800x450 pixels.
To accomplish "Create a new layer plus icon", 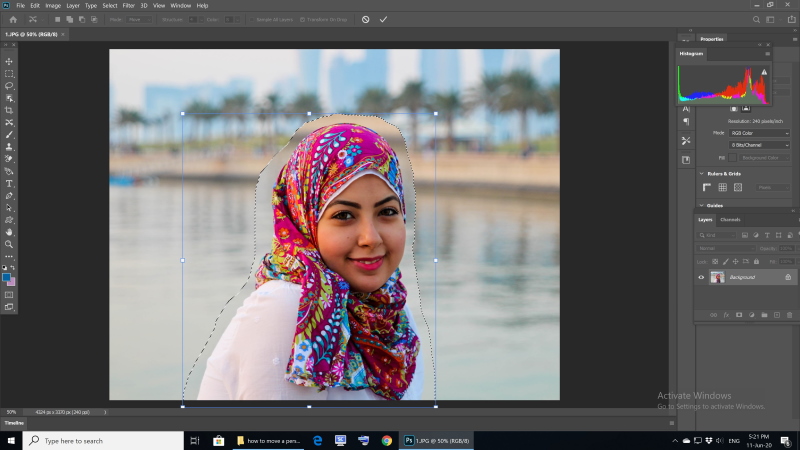I will click(777, 315).
